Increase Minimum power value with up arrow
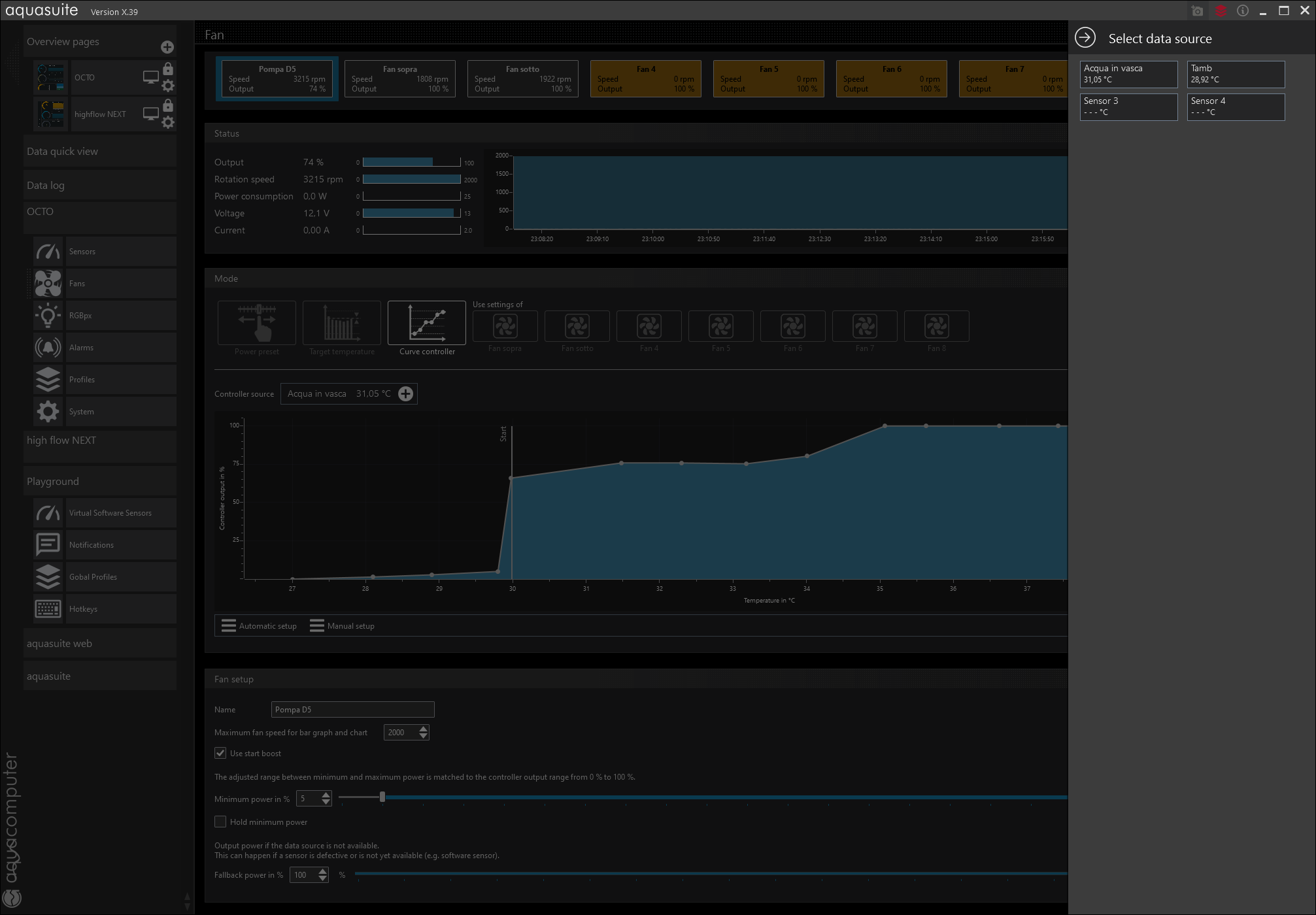 point(326,795)
